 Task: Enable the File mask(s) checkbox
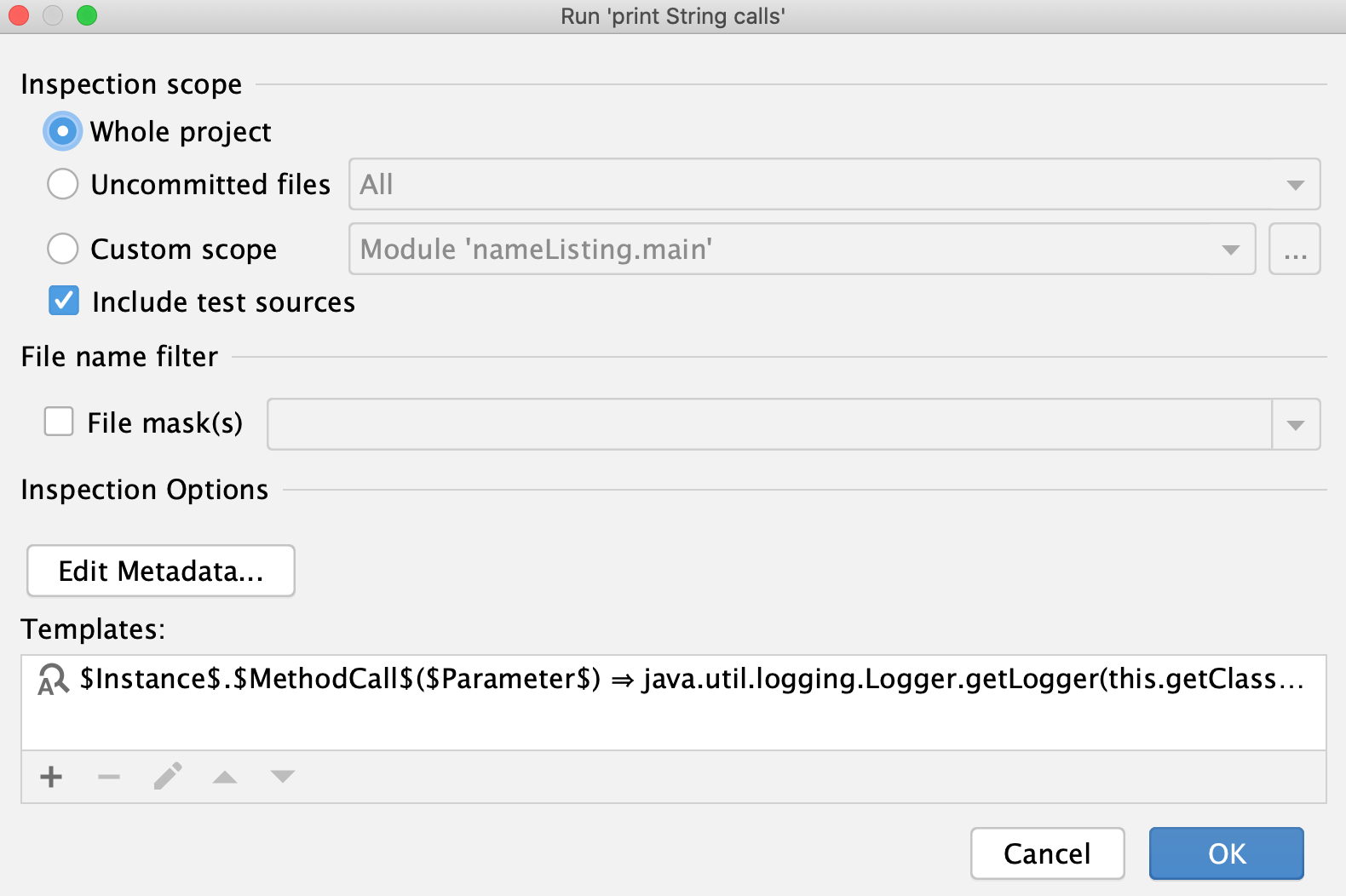click(59, 422)
